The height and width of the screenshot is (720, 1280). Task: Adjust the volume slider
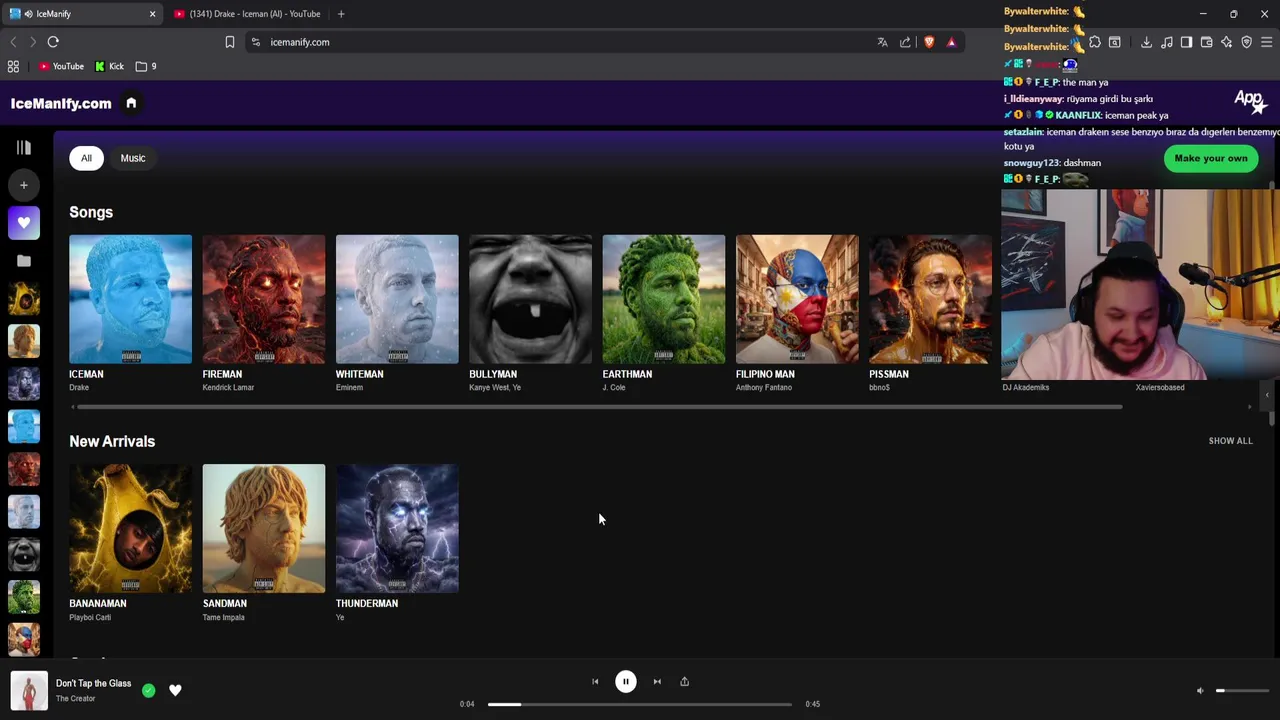click(1243, 690)
